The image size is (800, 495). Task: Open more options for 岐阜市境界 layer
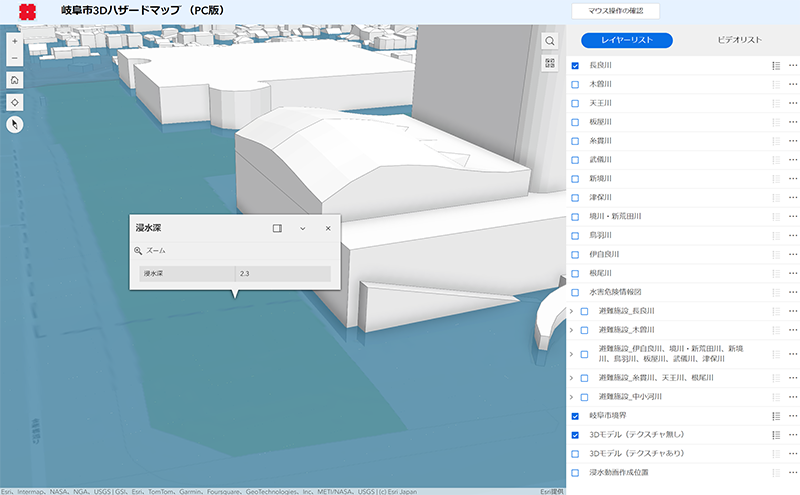[x=792, y=416]
